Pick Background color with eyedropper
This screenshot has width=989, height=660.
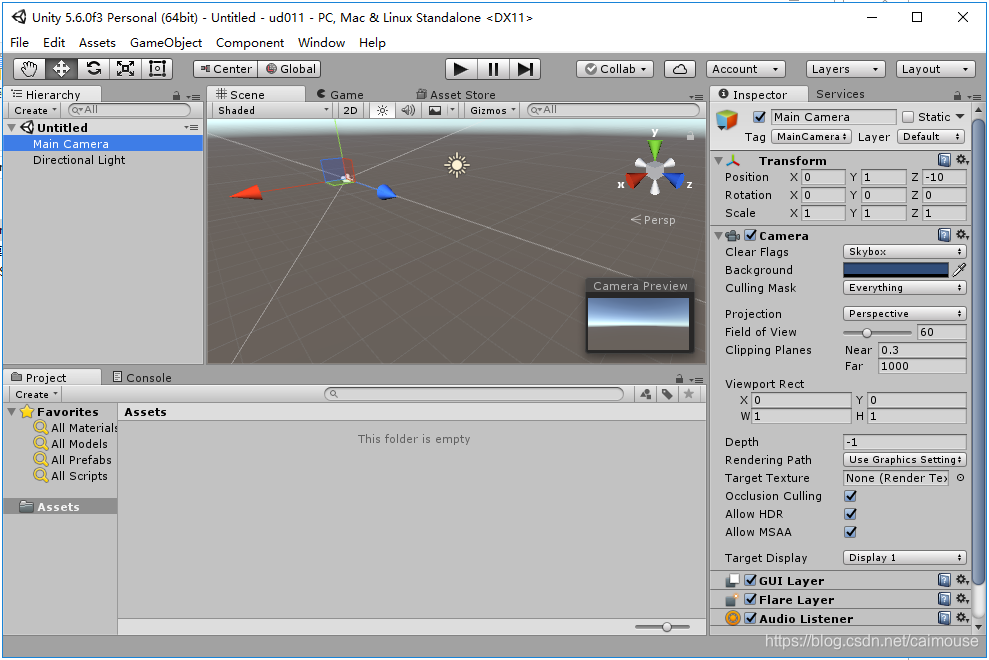coord(959,270)
